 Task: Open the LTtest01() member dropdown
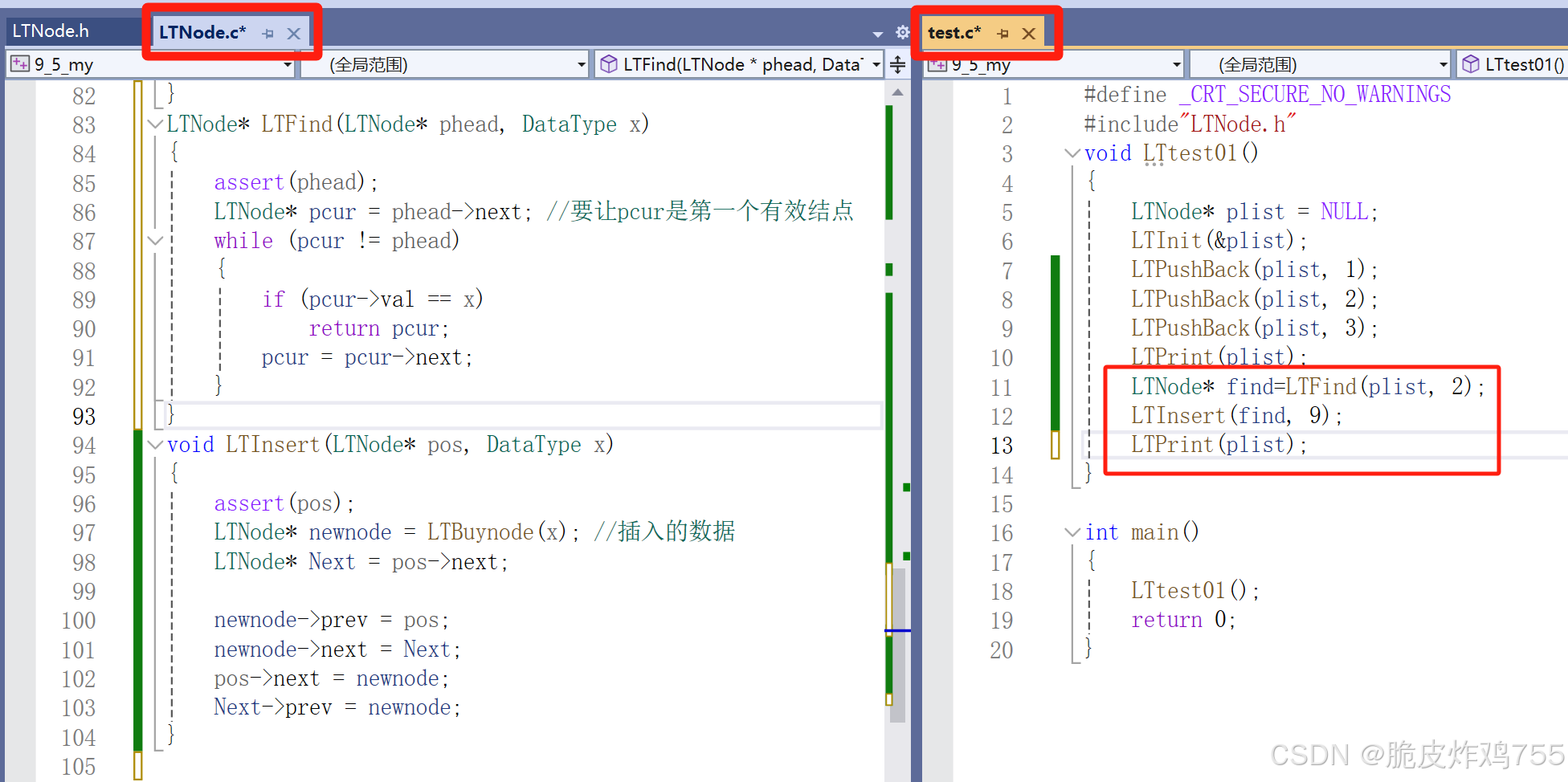(x=1513, y=64)
